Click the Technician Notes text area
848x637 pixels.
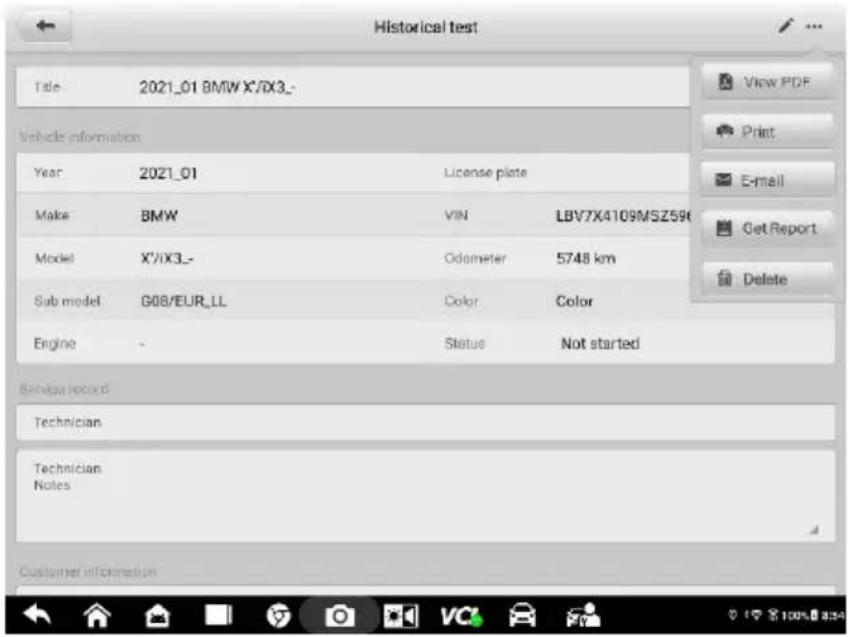(x=426, y=496)
